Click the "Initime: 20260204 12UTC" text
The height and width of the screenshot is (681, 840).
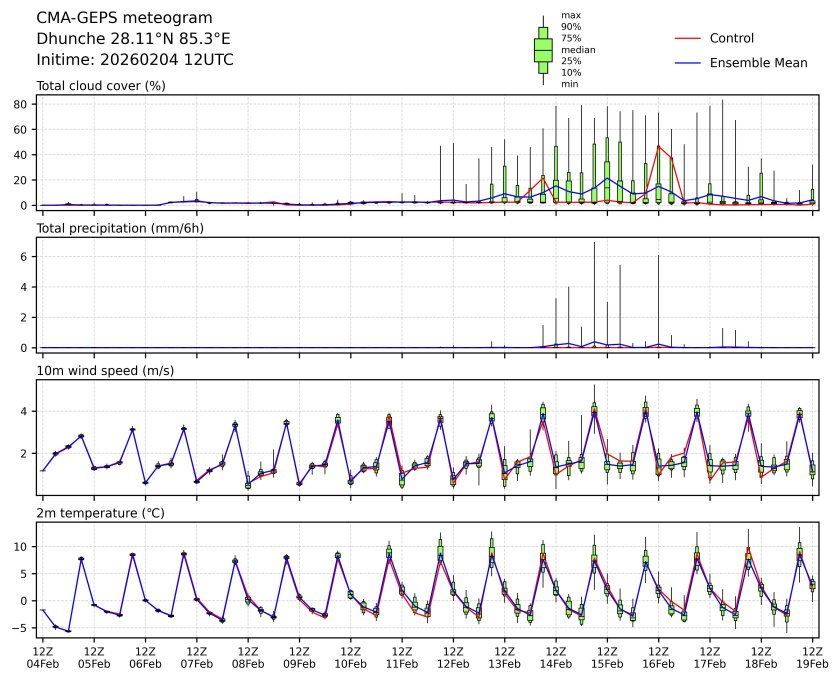135,60
